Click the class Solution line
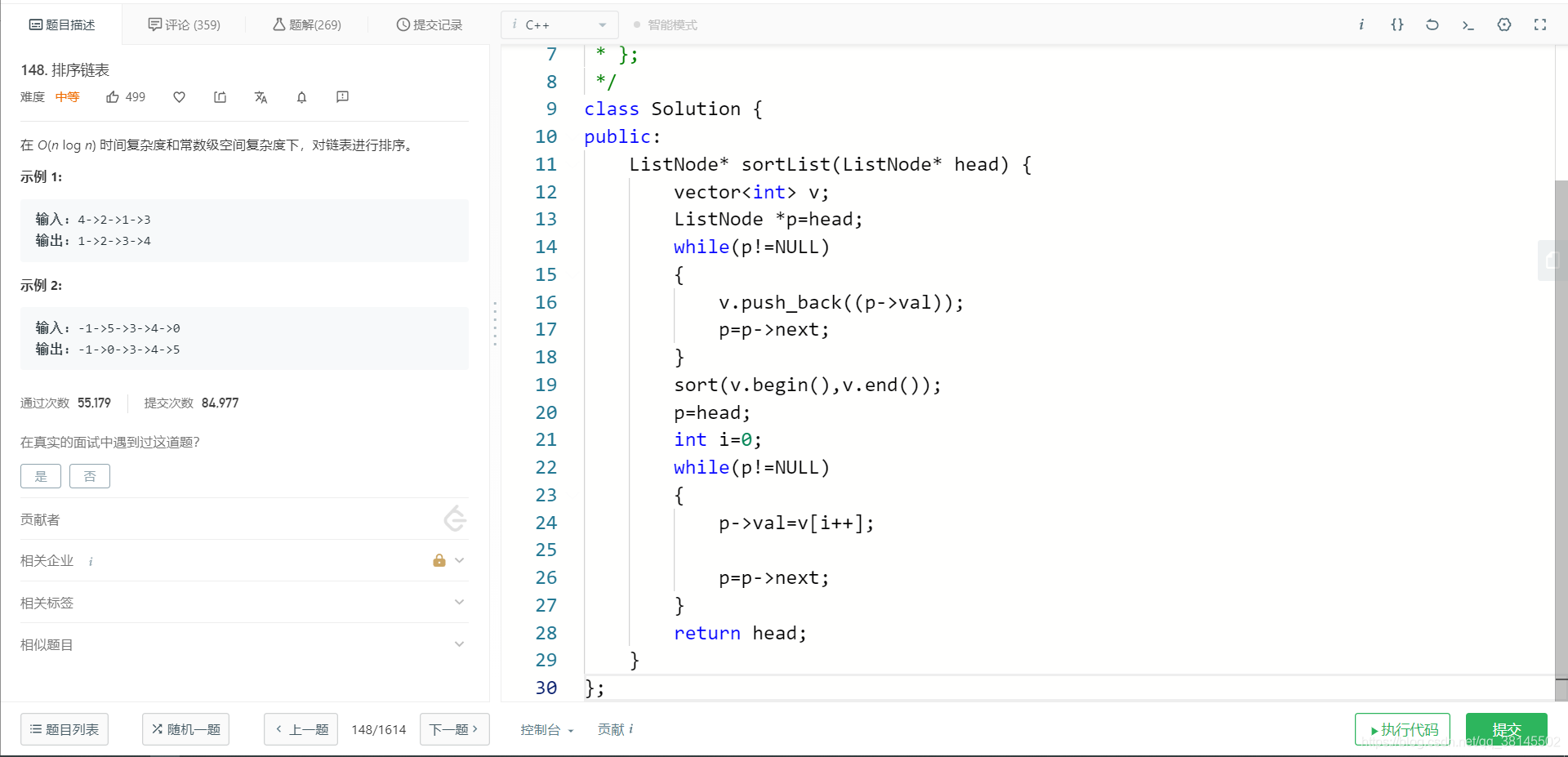Image resolution: width=1568 pixels, height=757 pixels. click(x=674, y=109)
